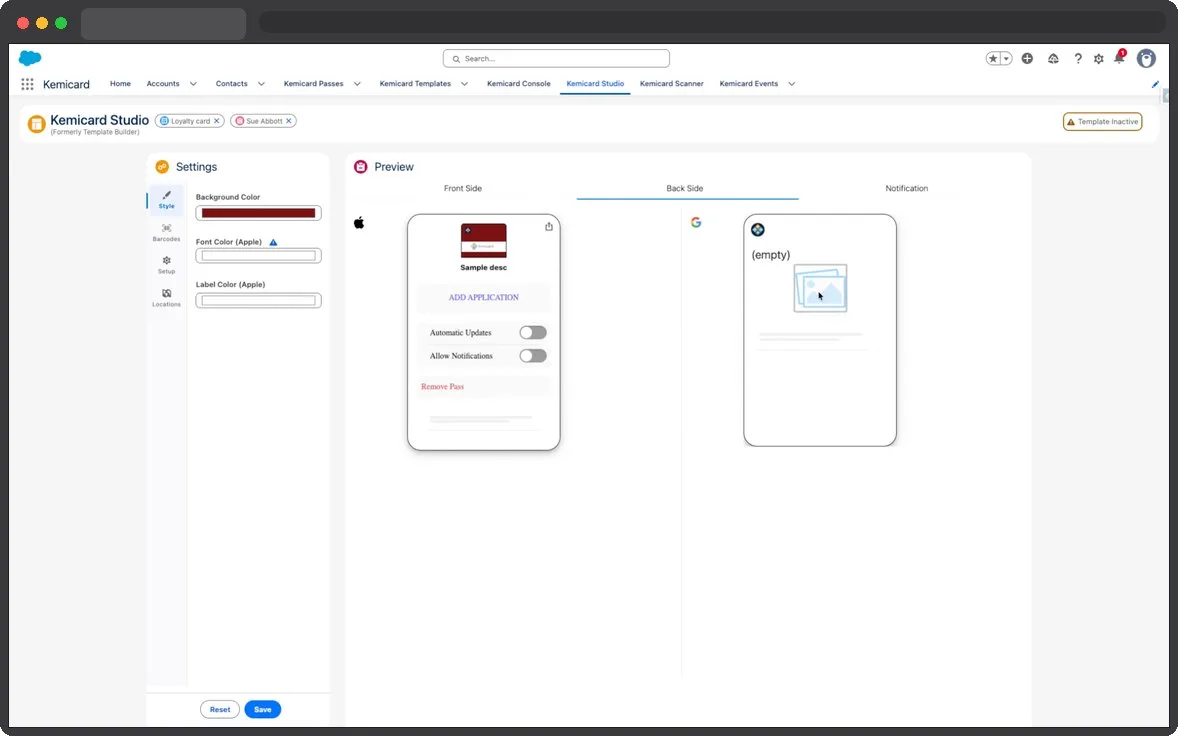Open the Contacts tab
The height and width of the screenshot is (736, 1178).
point(231,83)
